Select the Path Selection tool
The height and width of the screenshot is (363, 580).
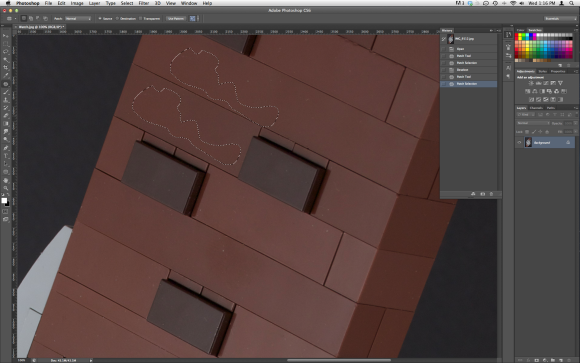[x=6, y=164]
